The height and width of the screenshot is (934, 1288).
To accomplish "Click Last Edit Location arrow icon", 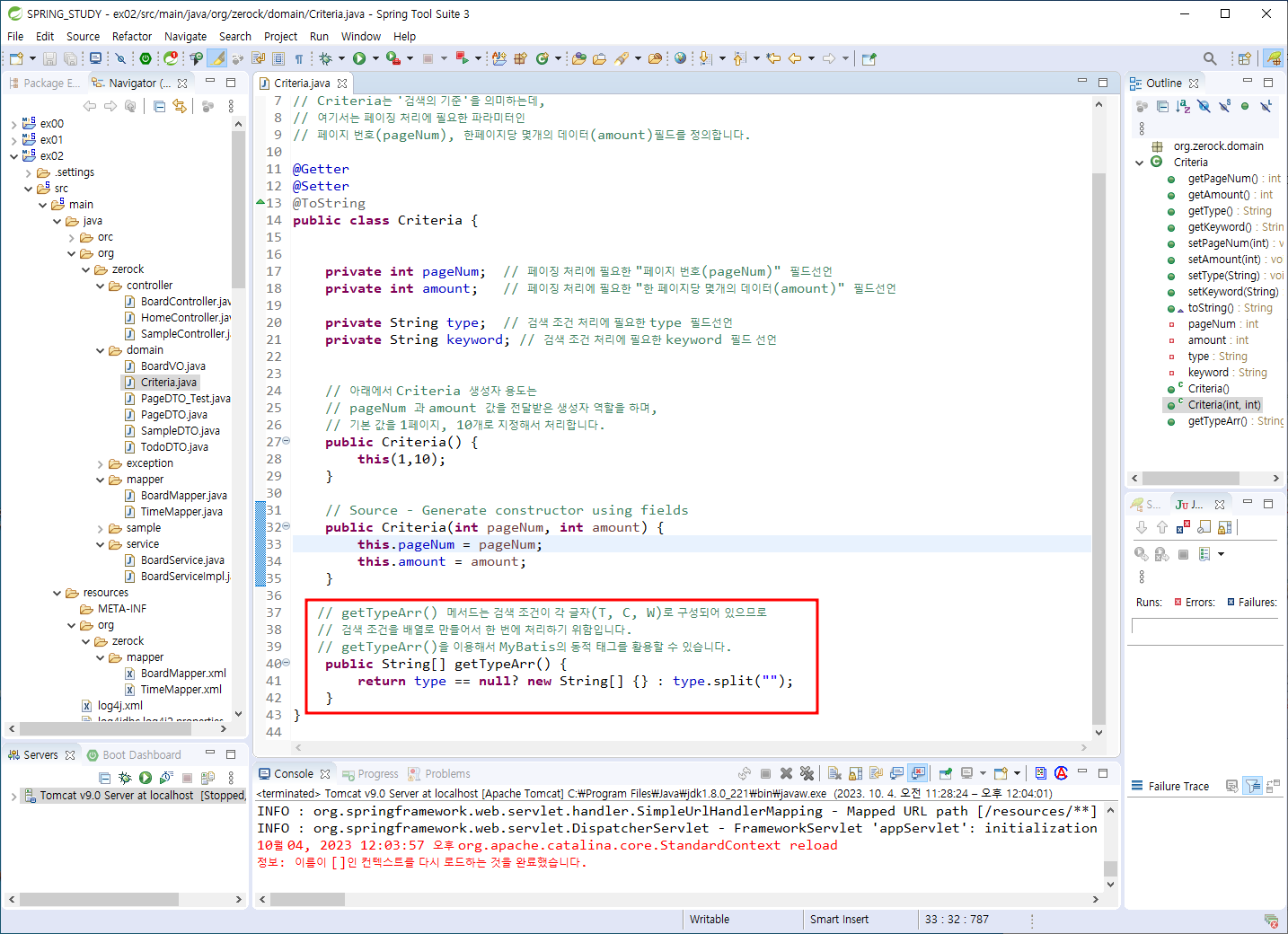I will pyautogui.click(x=773, y=58).
